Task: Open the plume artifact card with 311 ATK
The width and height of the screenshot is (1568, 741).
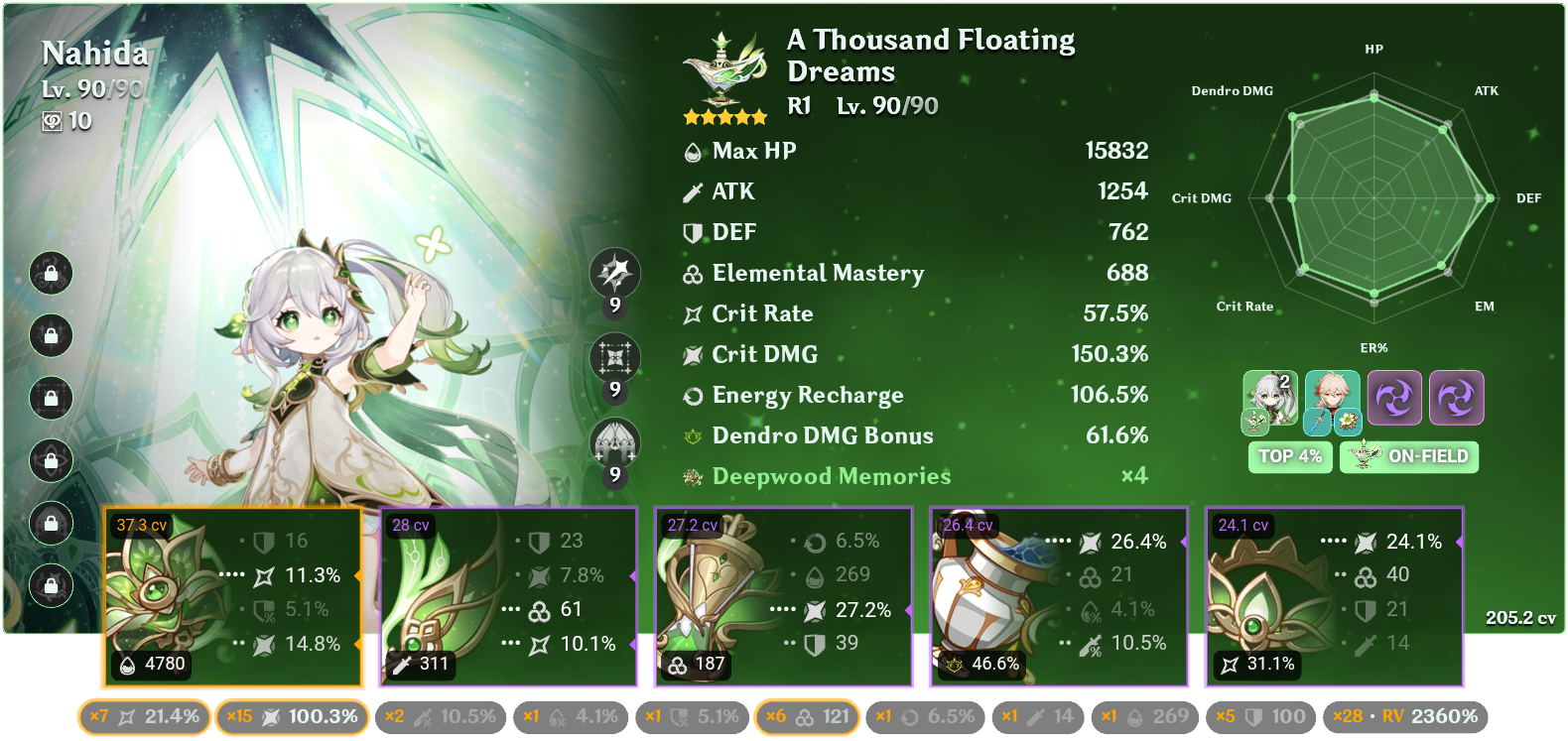Action: pyautogui.click(x=508, y=597)
